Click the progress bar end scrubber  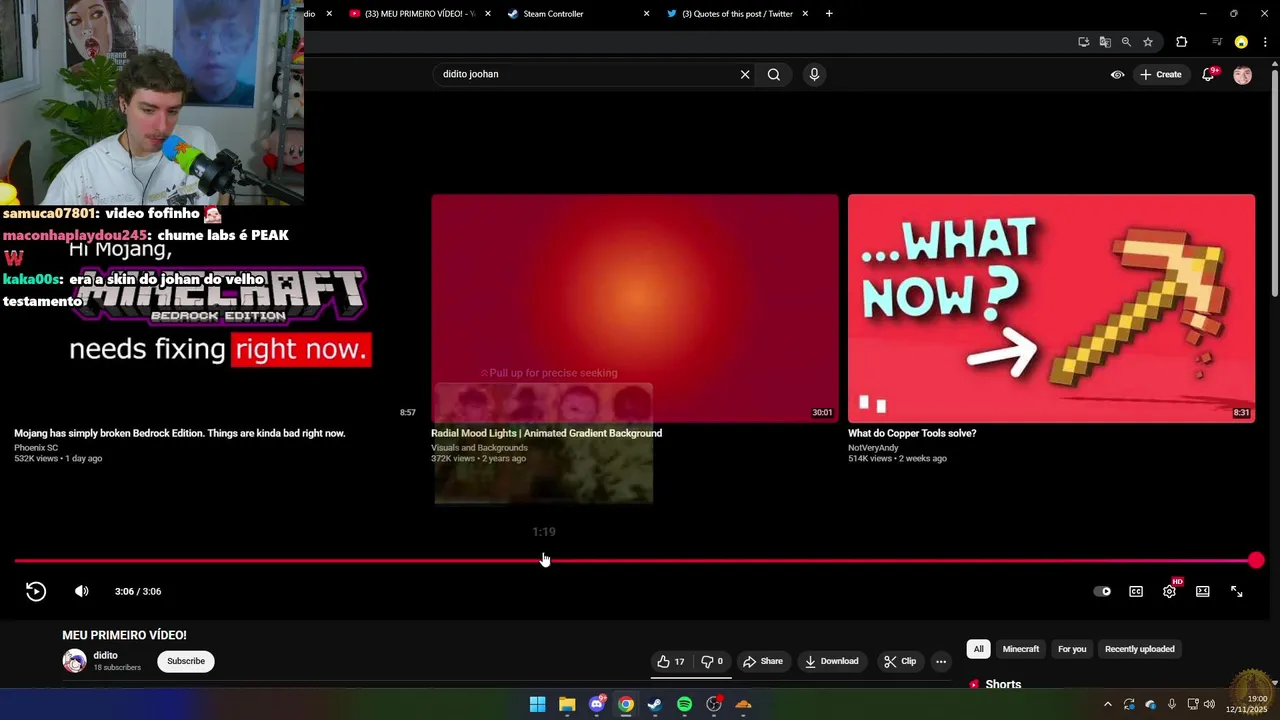click(x=1256, y=561)
